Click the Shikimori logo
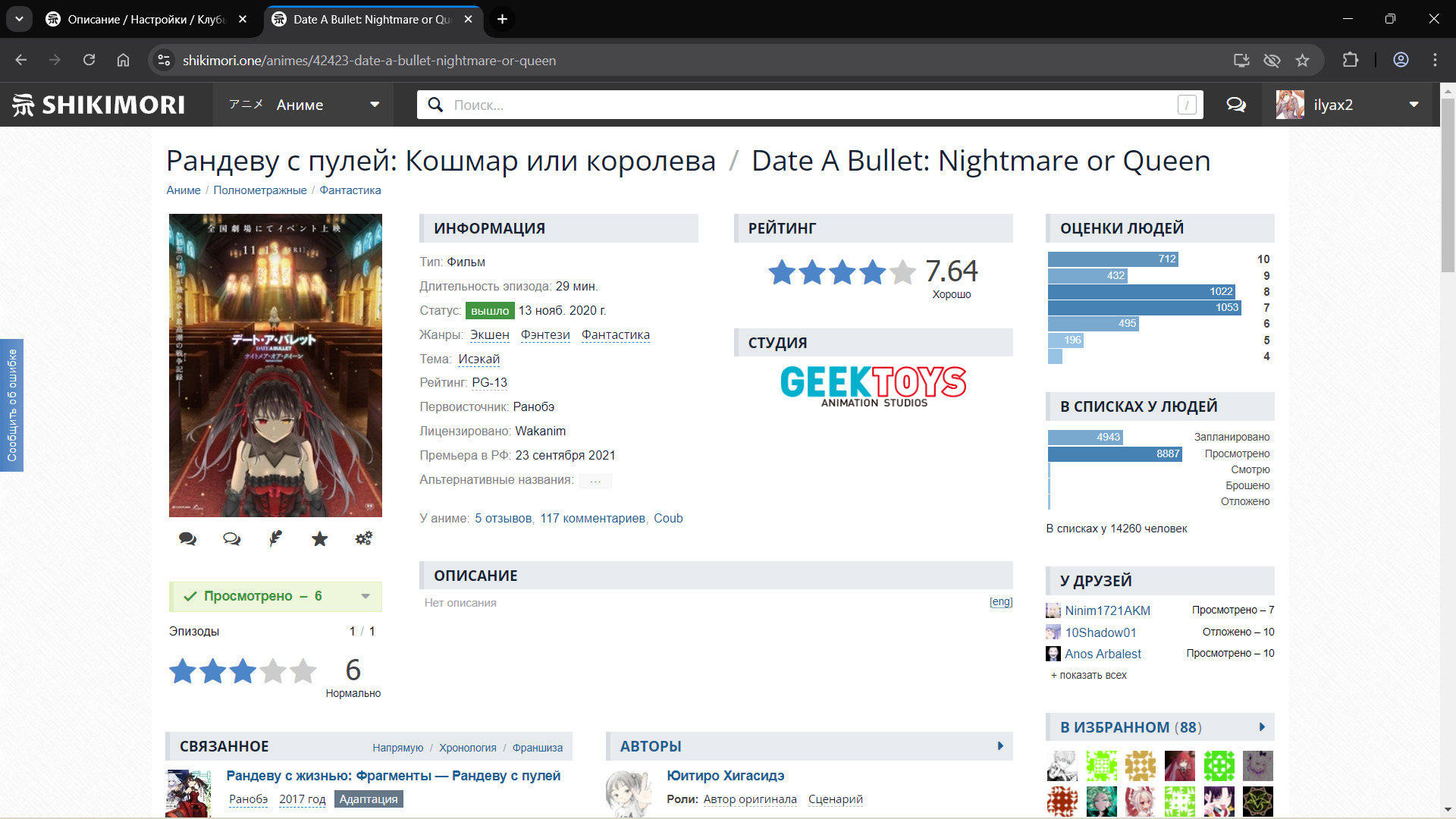This screenshot has width=1456, height=819. (99, 105)
